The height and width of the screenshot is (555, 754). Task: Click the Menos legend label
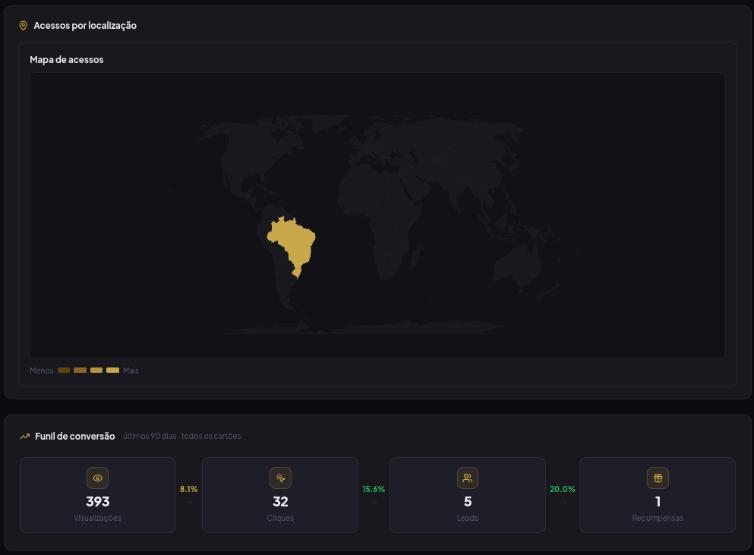(41, 371)
